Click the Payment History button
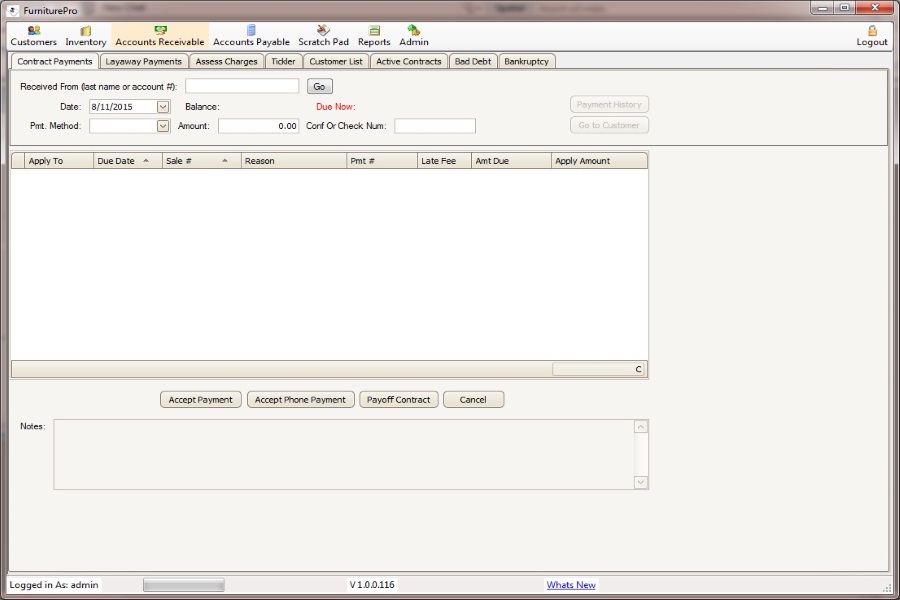This screenshot has width=900, height=600. tap(609, 104)
